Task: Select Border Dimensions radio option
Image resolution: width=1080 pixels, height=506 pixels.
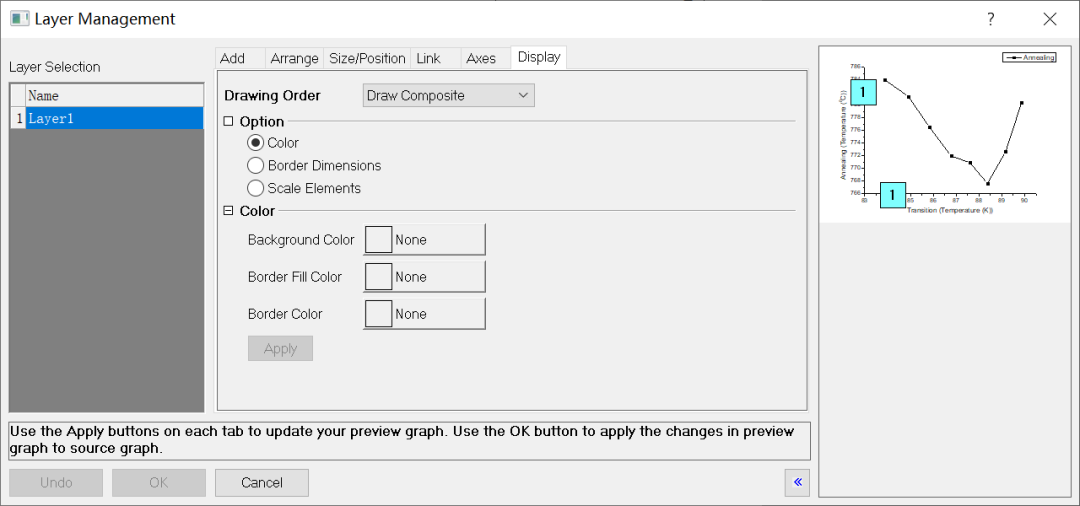Action: 255,165
